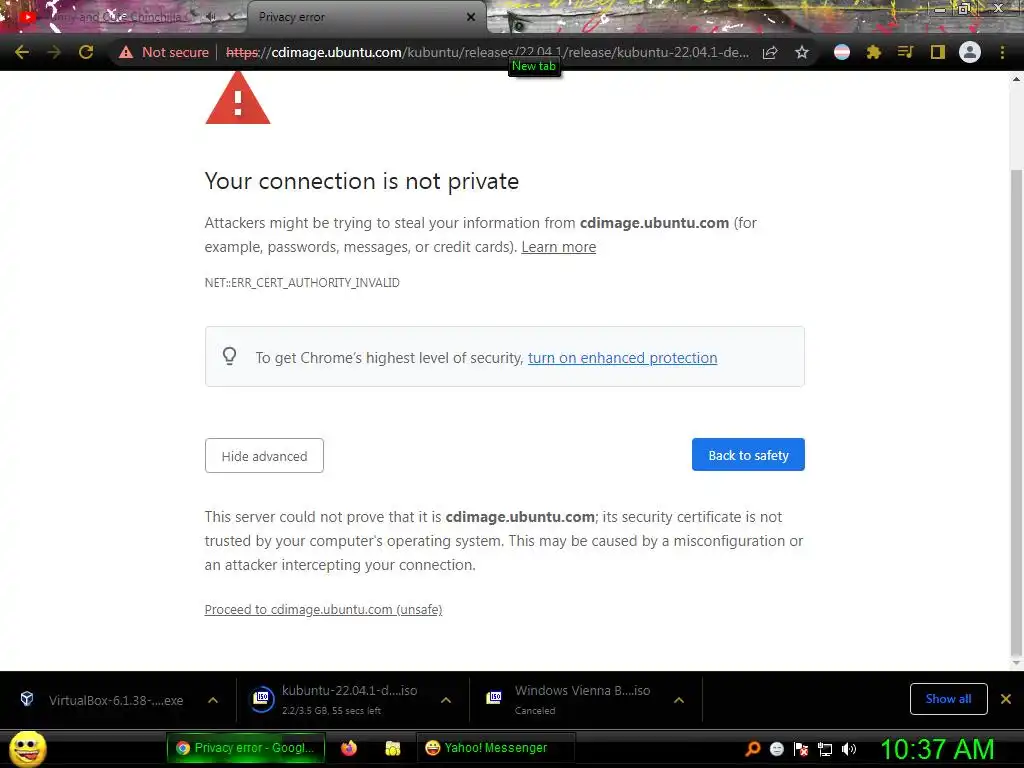Click the 10:37 AM clock

pos(937,749)
